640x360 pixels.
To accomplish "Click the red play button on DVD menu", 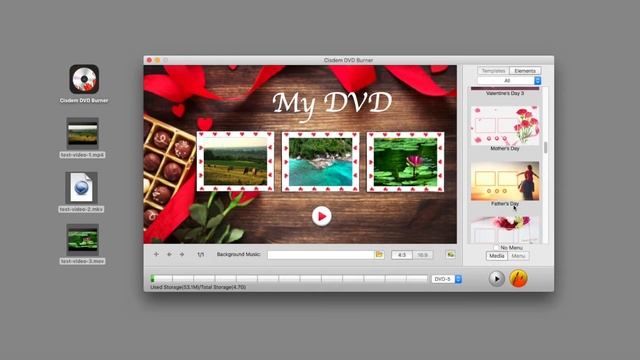I will [x=322, y=216].
